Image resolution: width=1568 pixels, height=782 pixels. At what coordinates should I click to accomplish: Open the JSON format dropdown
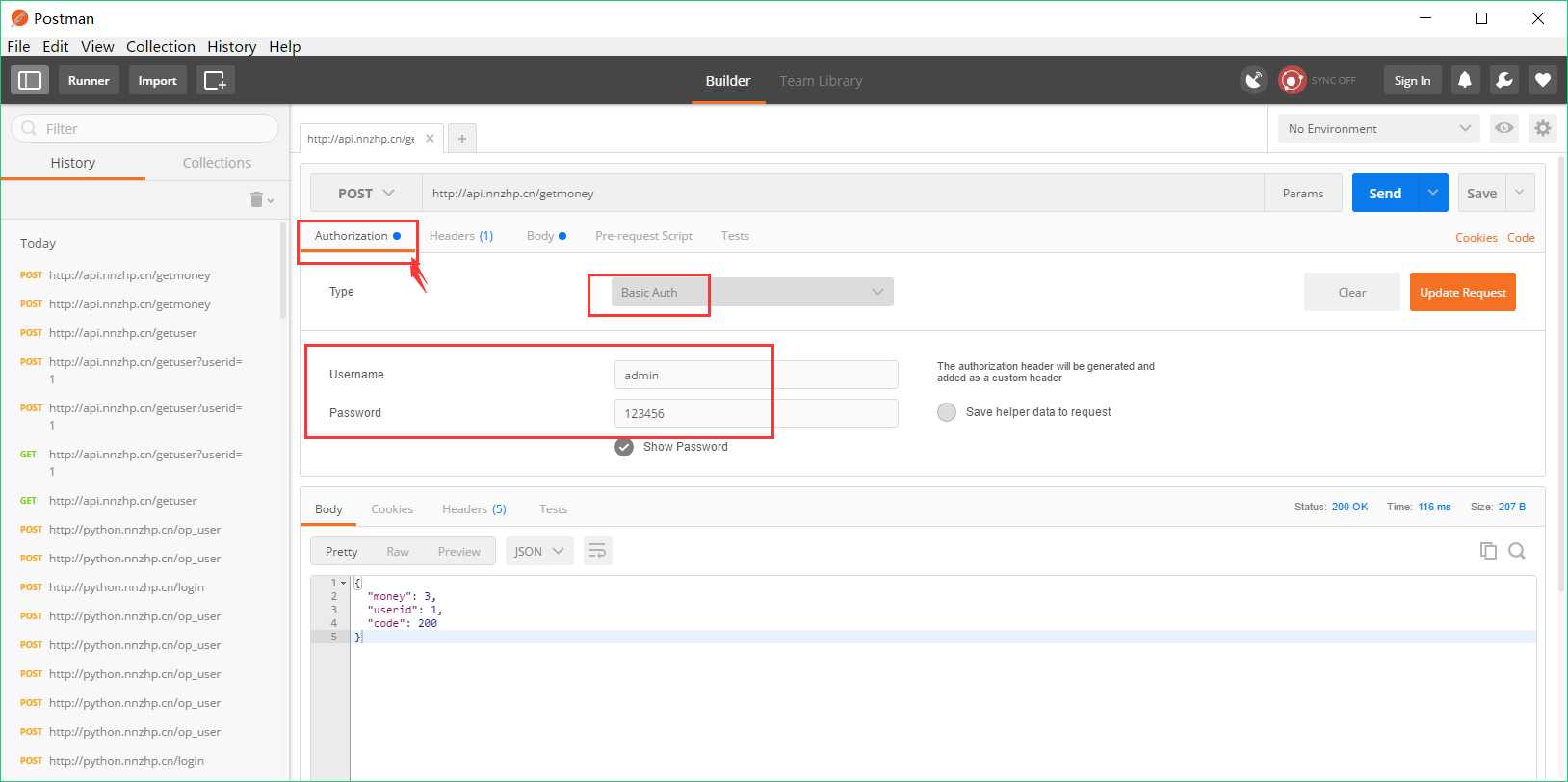(x=539, y=551)
